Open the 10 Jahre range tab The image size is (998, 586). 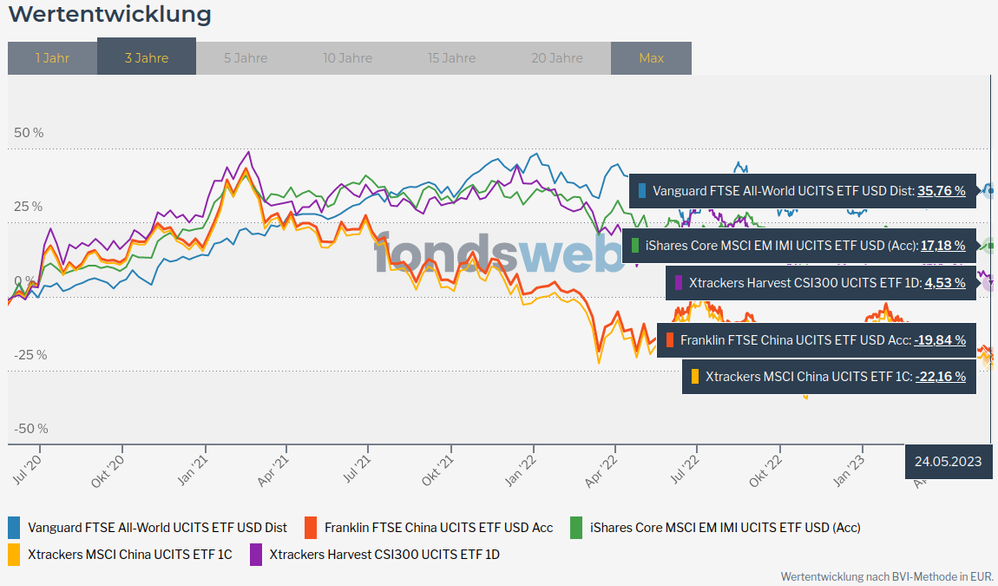(347, 58)
